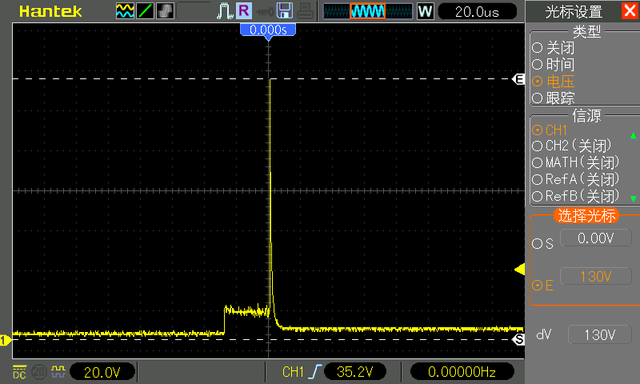The height and width of the screenshot is (384, 640).
Task: Click the W window mode icon
Action: 425,11
